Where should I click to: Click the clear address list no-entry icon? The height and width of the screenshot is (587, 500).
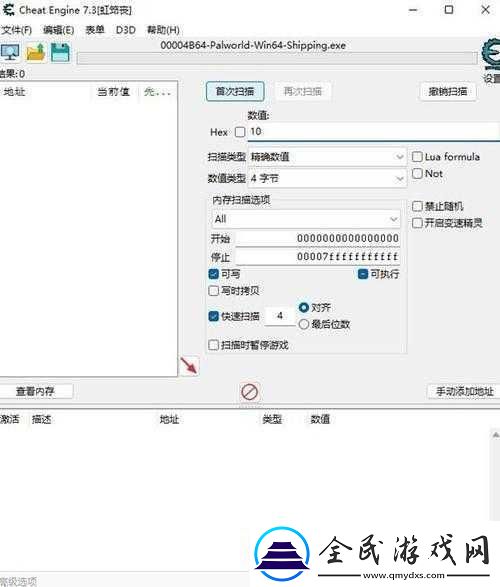250,392
